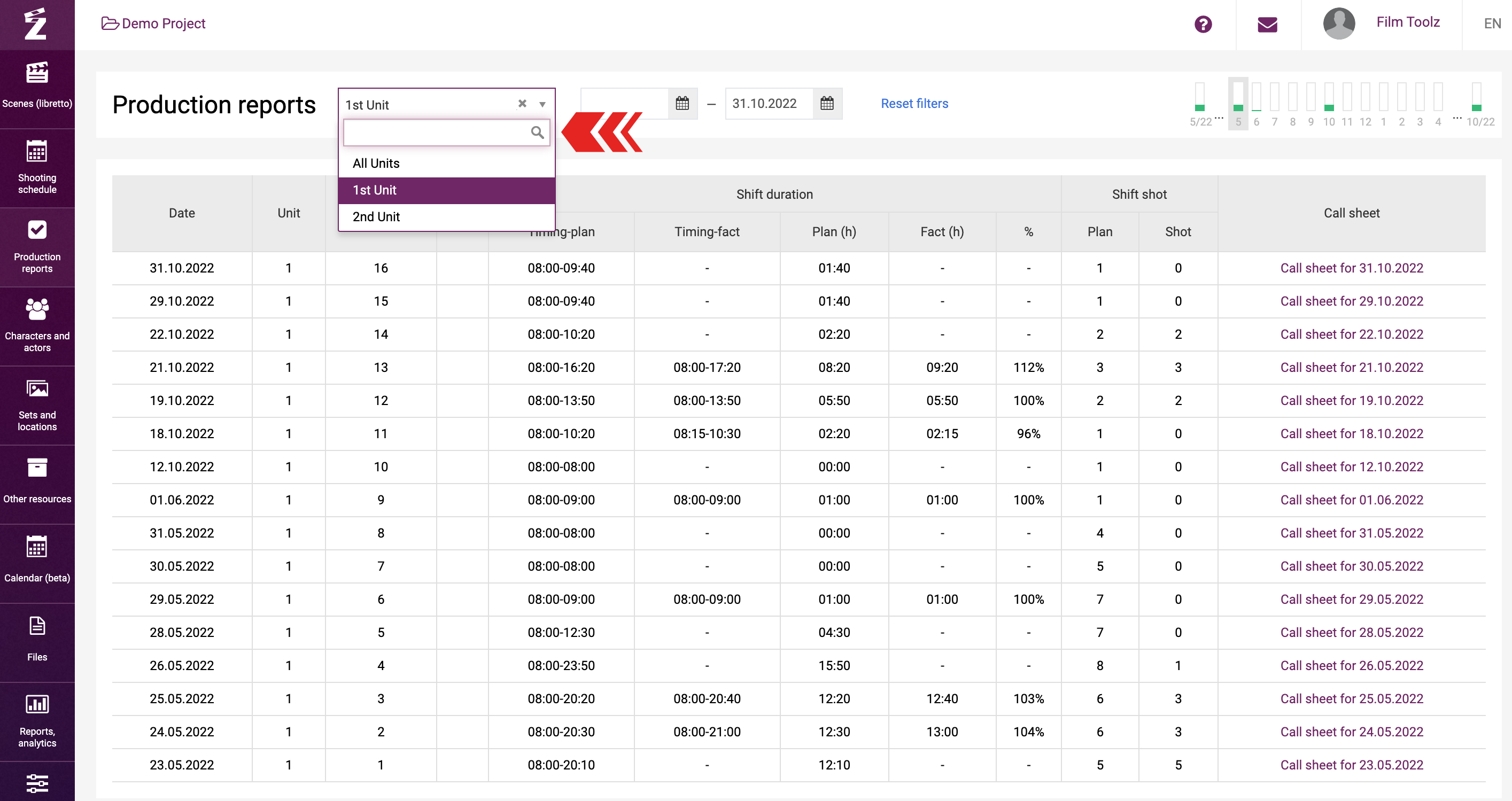Select All Units in dropdown

pos(376,163)
